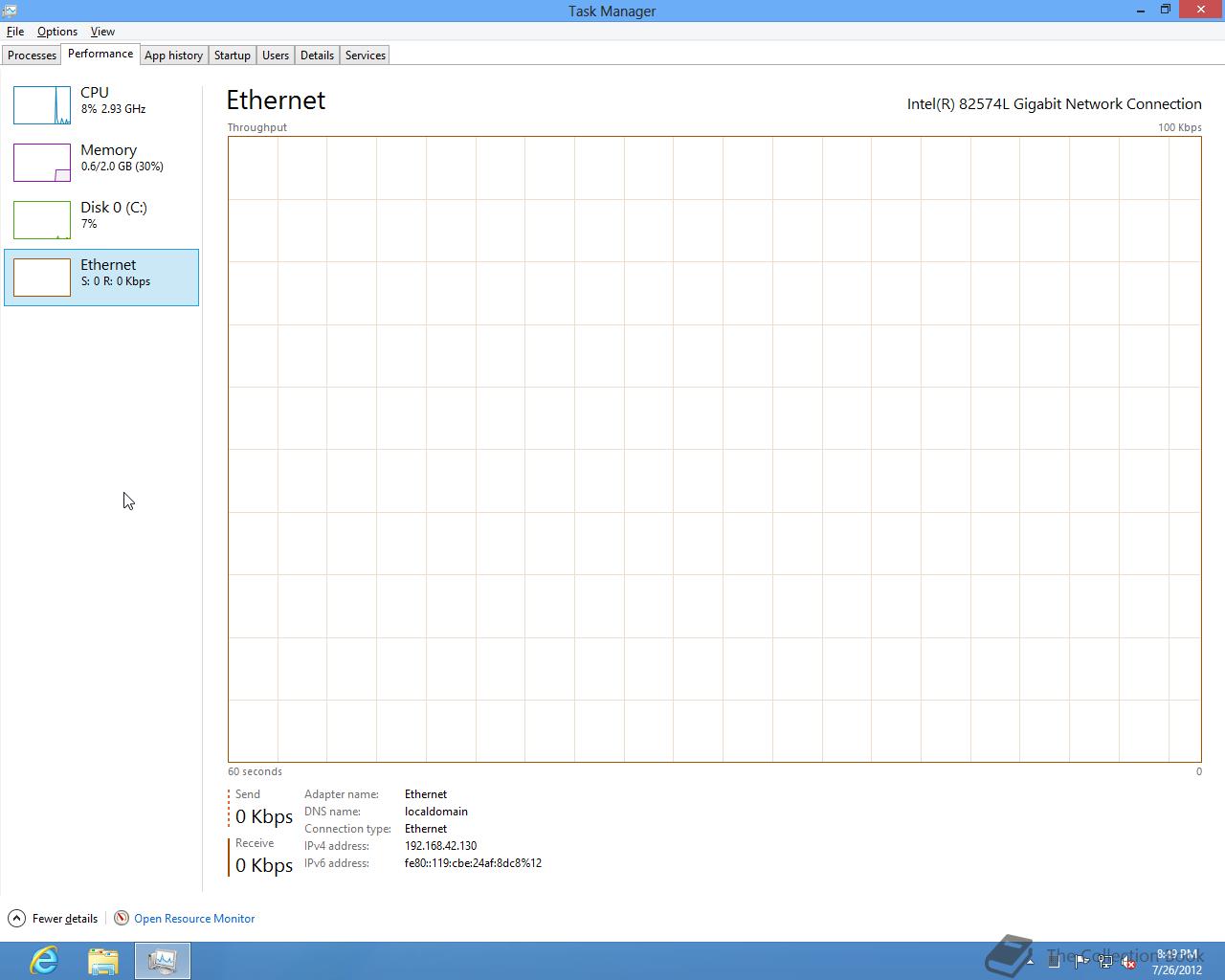The image size is (1225, 980).
Task: Click the Fewer details label
Action: coord(65,919)
